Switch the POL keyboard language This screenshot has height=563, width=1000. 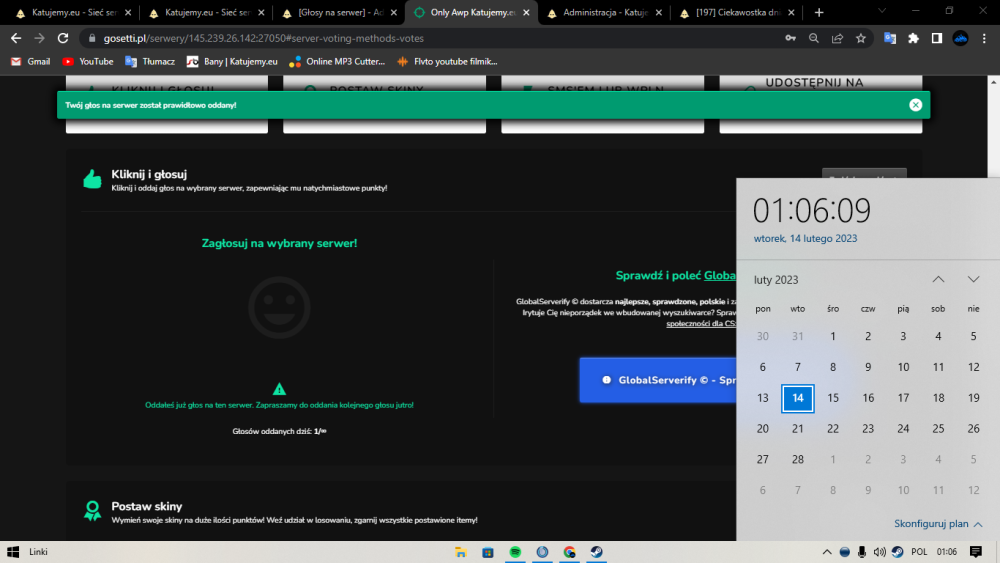pyautogui.click(x=919, y=552)
